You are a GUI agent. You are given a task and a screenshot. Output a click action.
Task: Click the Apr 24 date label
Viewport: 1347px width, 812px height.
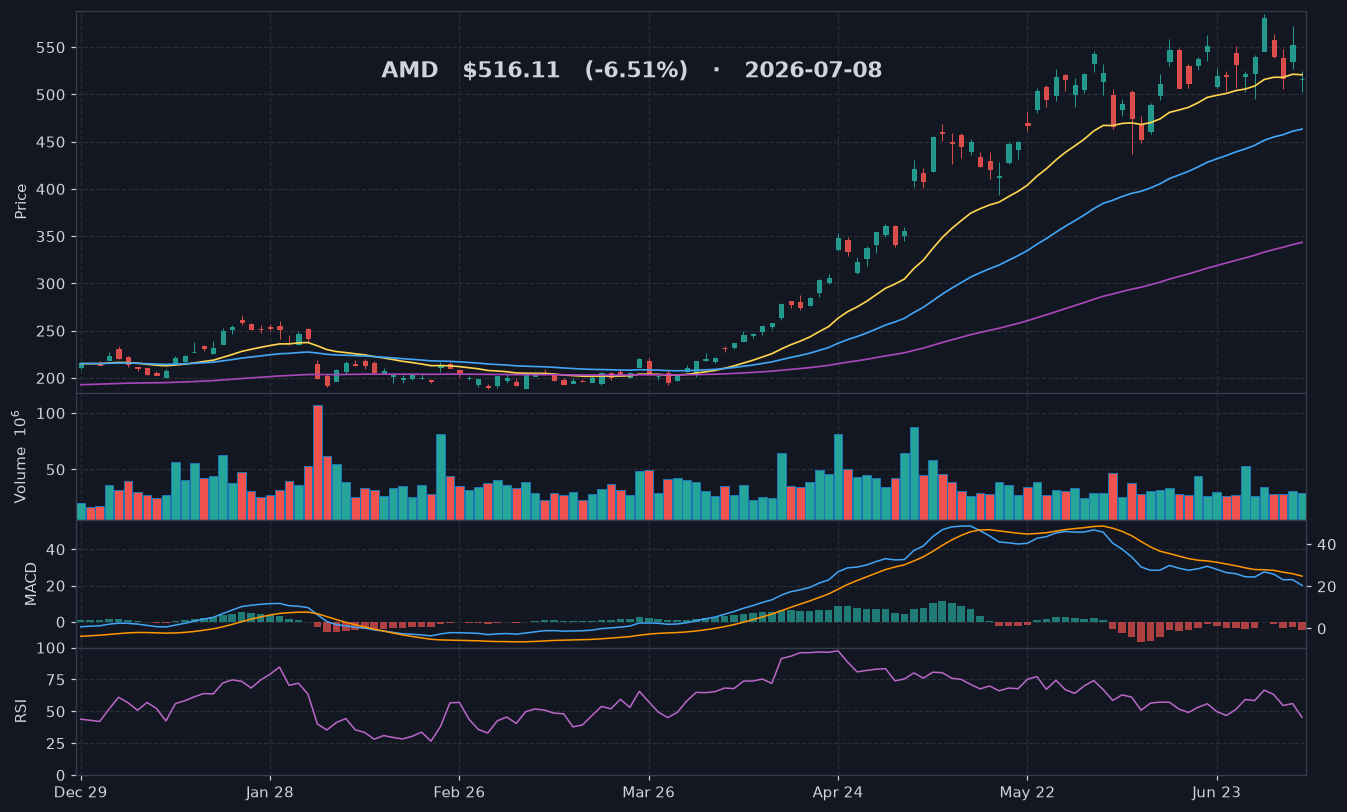point(838,792)
